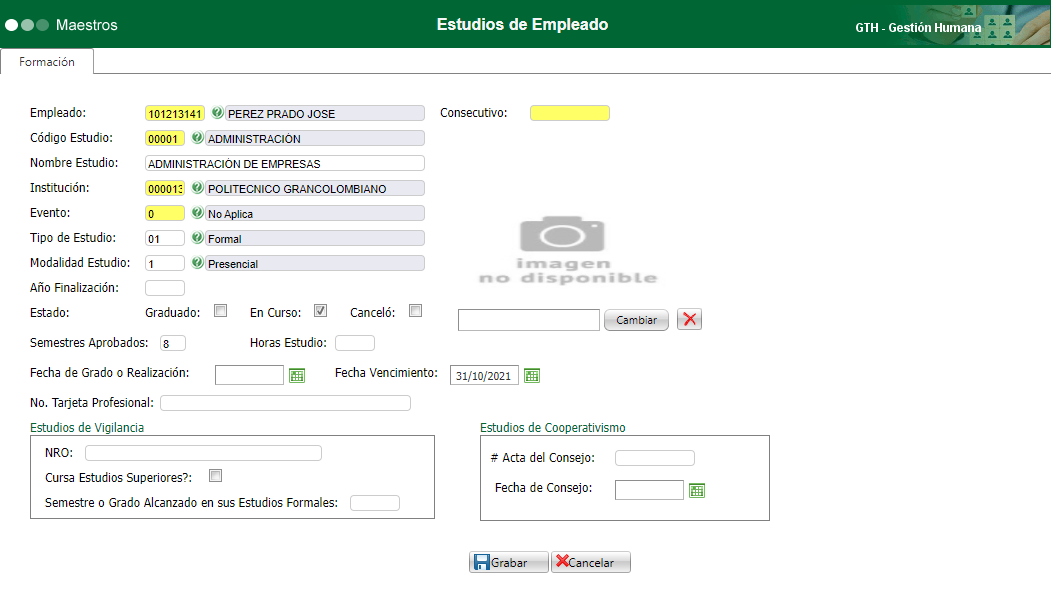Open the Evento lookup help icon
This screenshot has width=1051, height=596.
click(198, 212)
